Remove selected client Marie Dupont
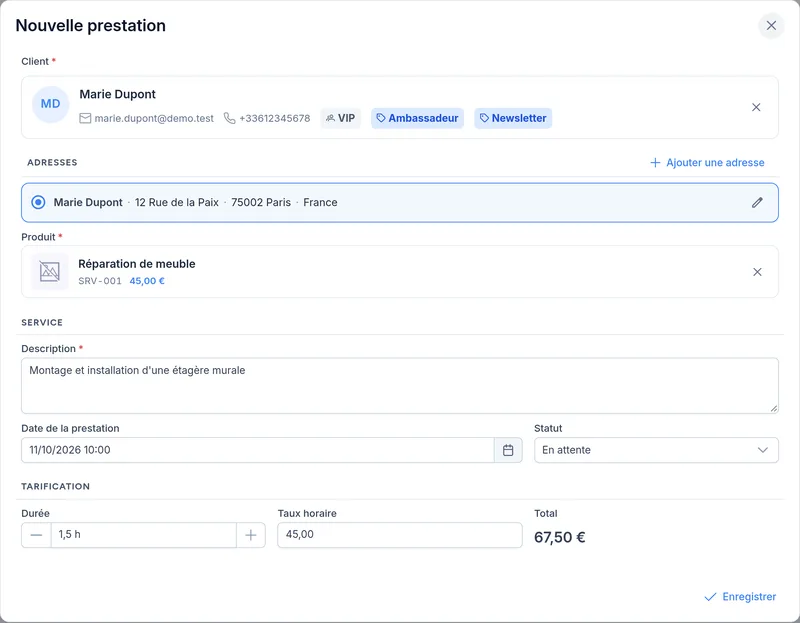 tap(756, 107)
